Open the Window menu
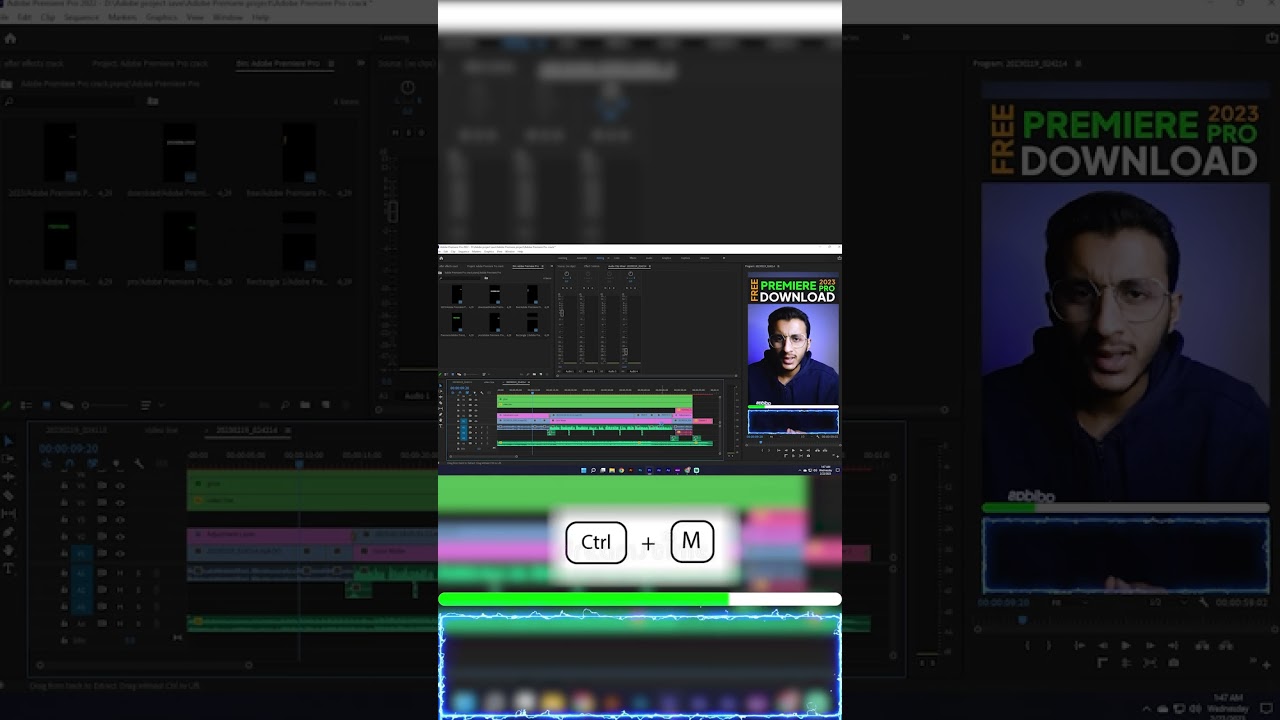Image resolution: width=1280 pixels, height=720 pixels. coord(228,17)
